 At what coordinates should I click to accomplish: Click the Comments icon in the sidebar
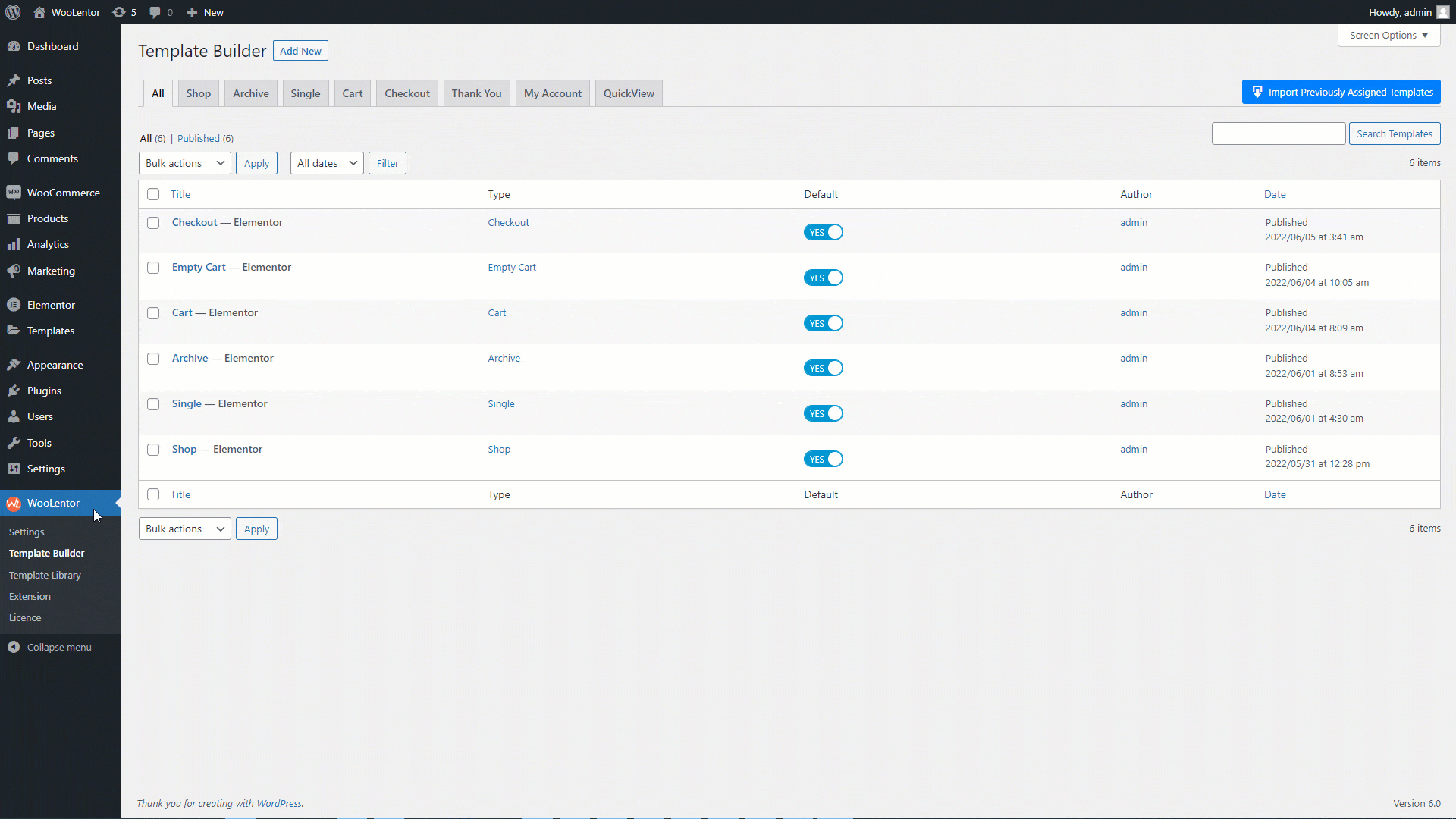pyautogui.click(x=14, y=158)
